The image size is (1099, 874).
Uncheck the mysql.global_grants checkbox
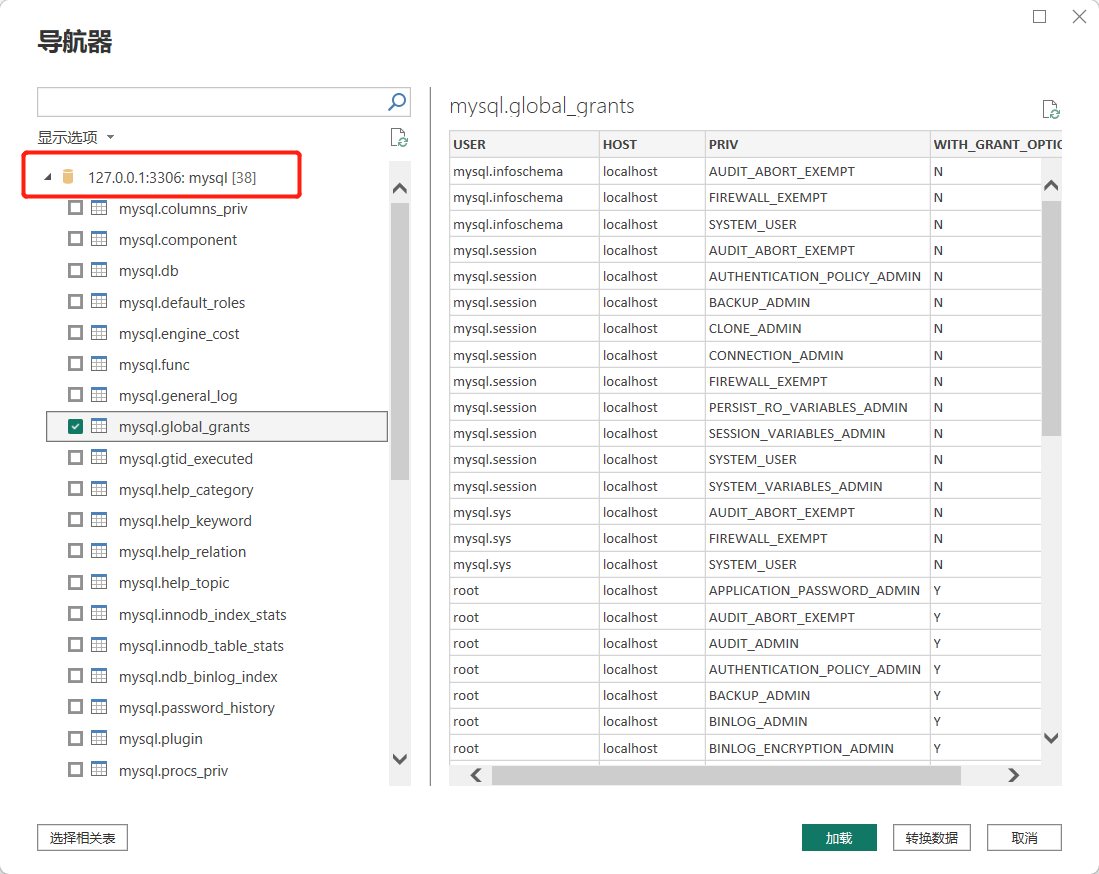(x=74, y=426)
